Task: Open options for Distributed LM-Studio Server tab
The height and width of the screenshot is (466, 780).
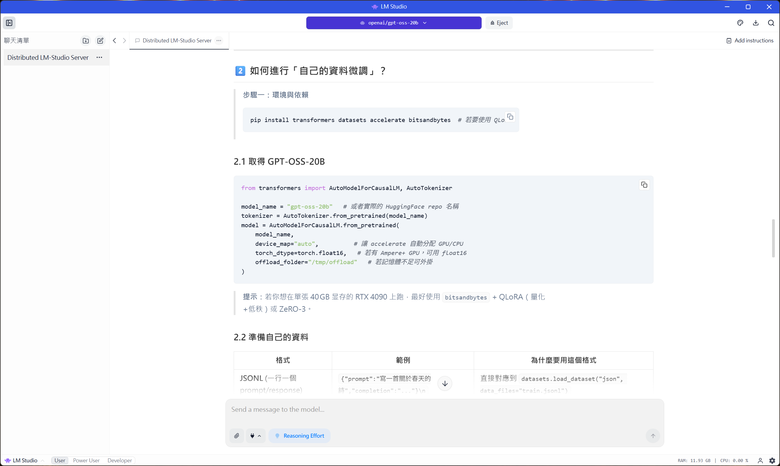Action: point(219,41)
